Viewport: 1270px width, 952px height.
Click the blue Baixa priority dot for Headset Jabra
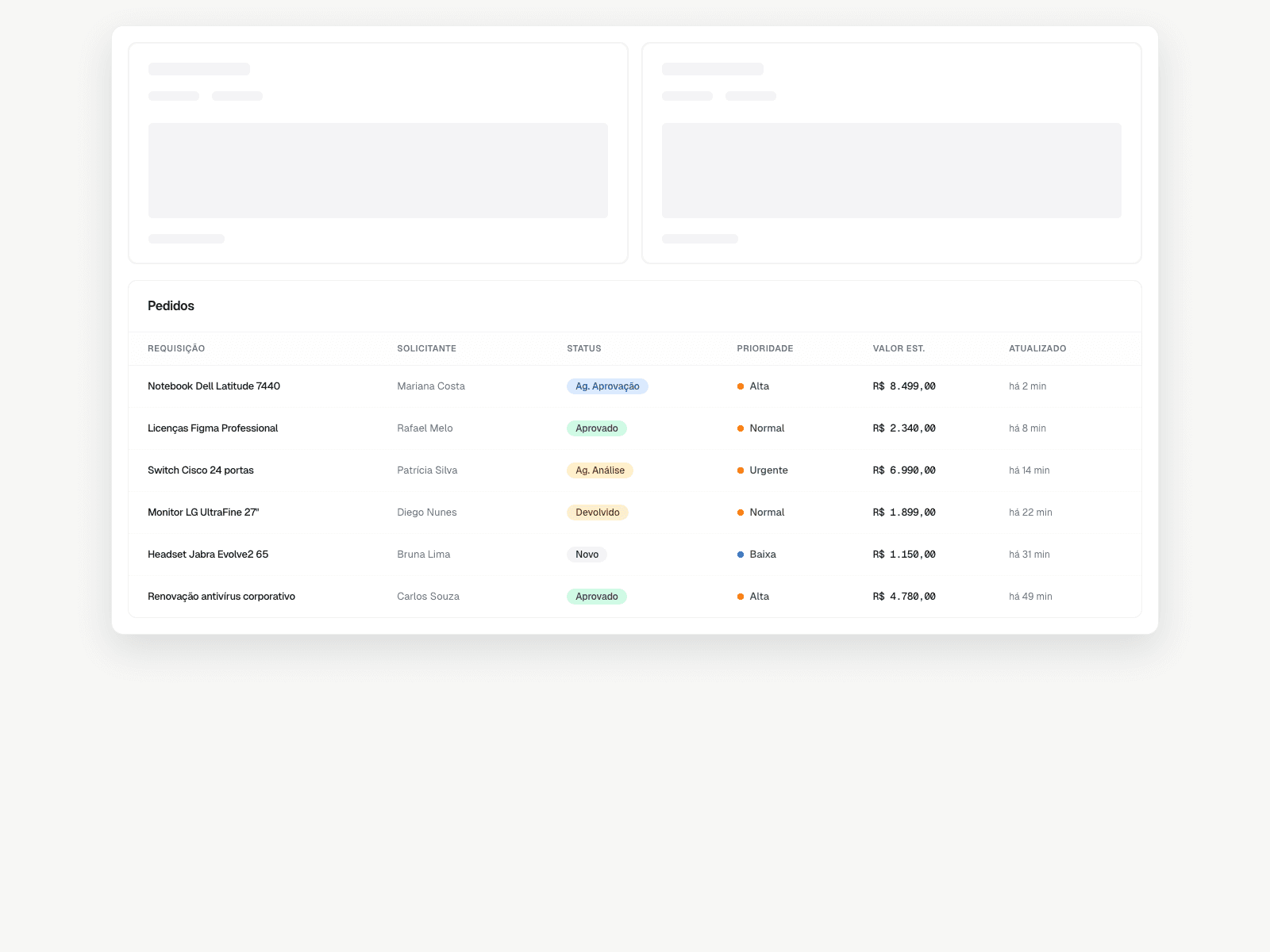coord(740,554)
